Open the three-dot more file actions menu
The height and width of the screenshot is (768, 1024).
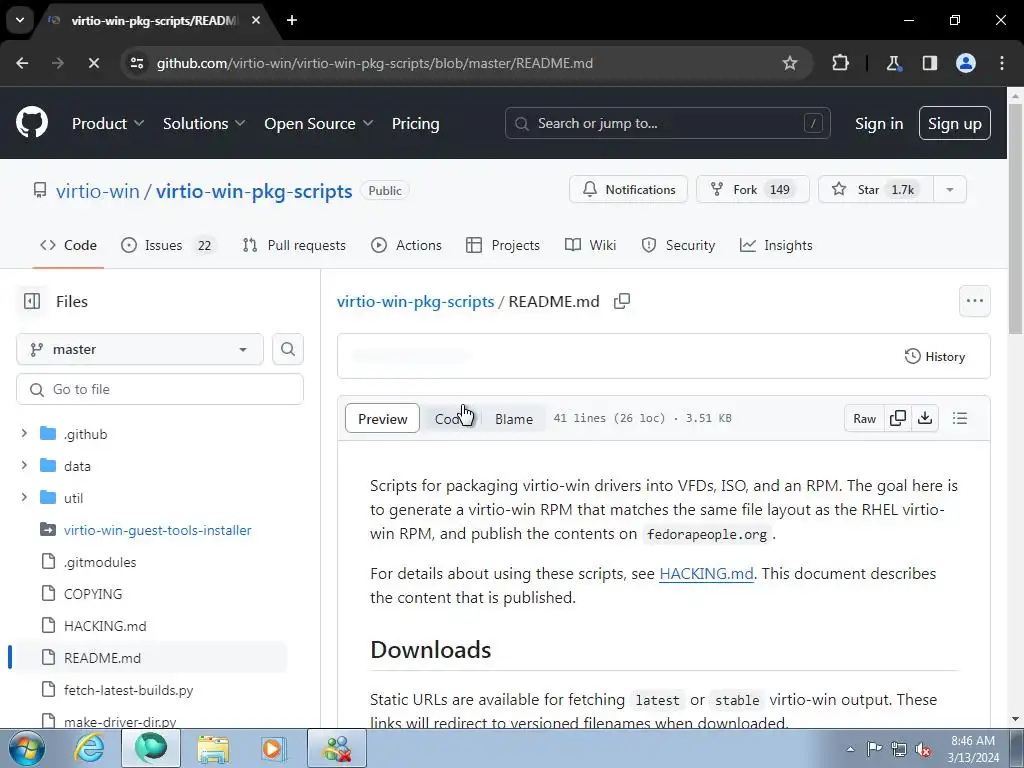[974, 301]
